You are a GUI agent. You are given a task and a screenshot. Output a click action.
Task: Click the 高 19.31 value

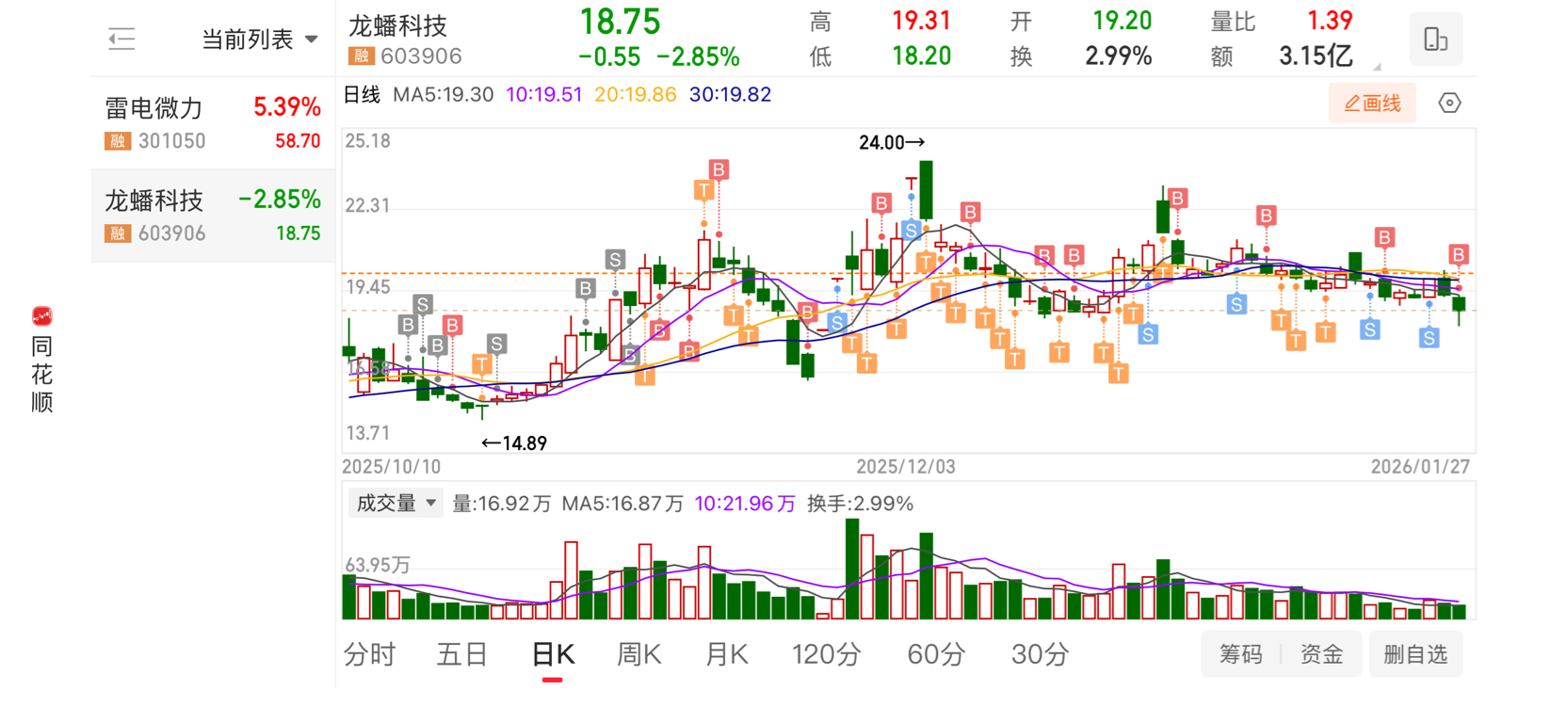(x=922, y=21)
